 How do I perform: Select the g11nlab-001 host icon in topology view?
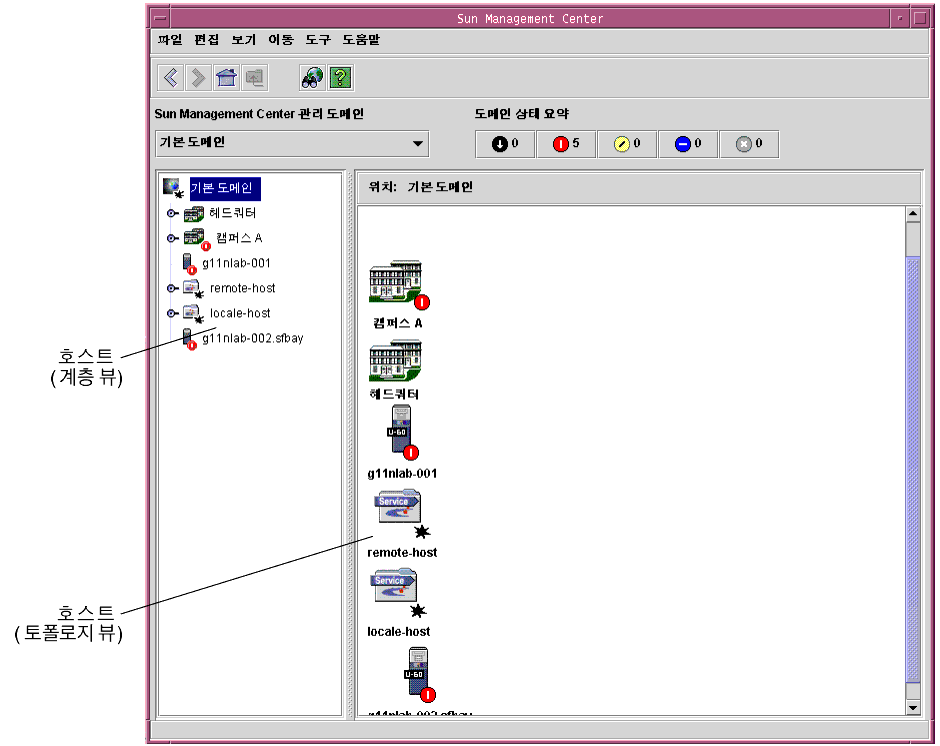point(402,432)
